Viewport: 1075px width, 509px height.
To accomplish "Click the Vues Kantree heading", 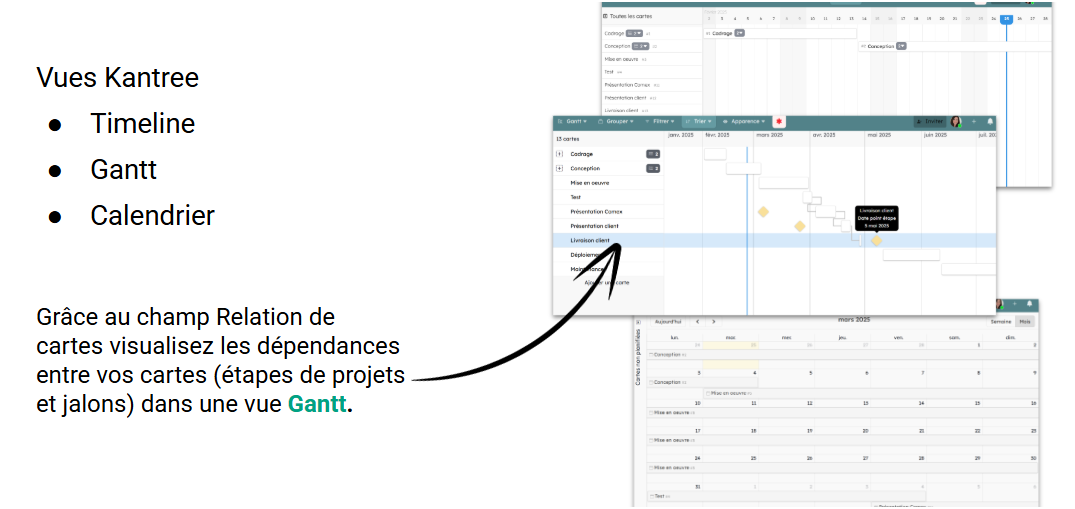I will [117, 78].
